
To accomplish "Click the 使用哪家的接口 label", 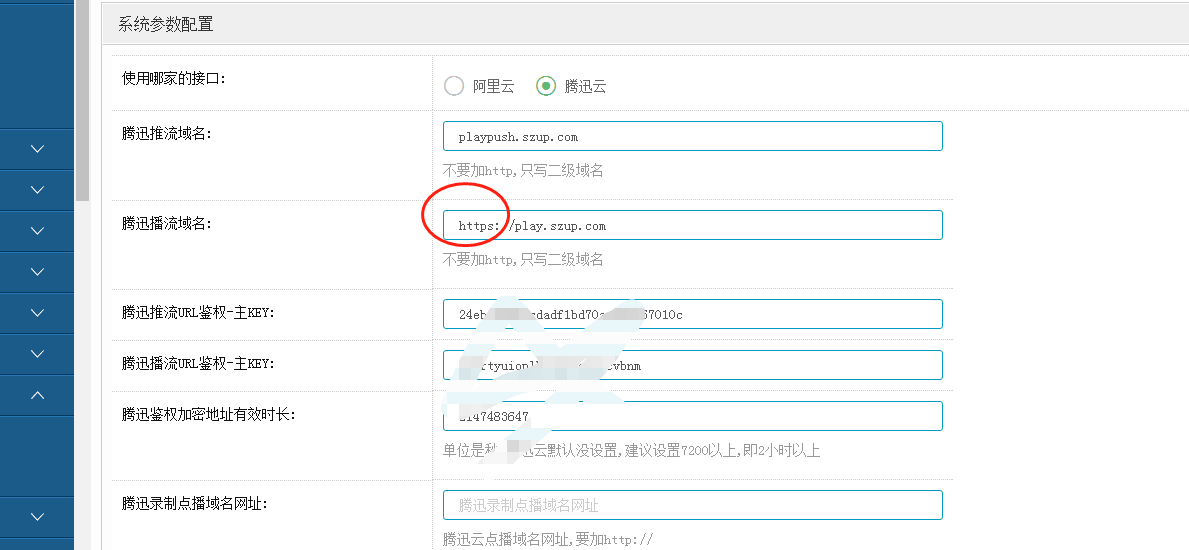I will pyautogui.click(x=174, y=78).
